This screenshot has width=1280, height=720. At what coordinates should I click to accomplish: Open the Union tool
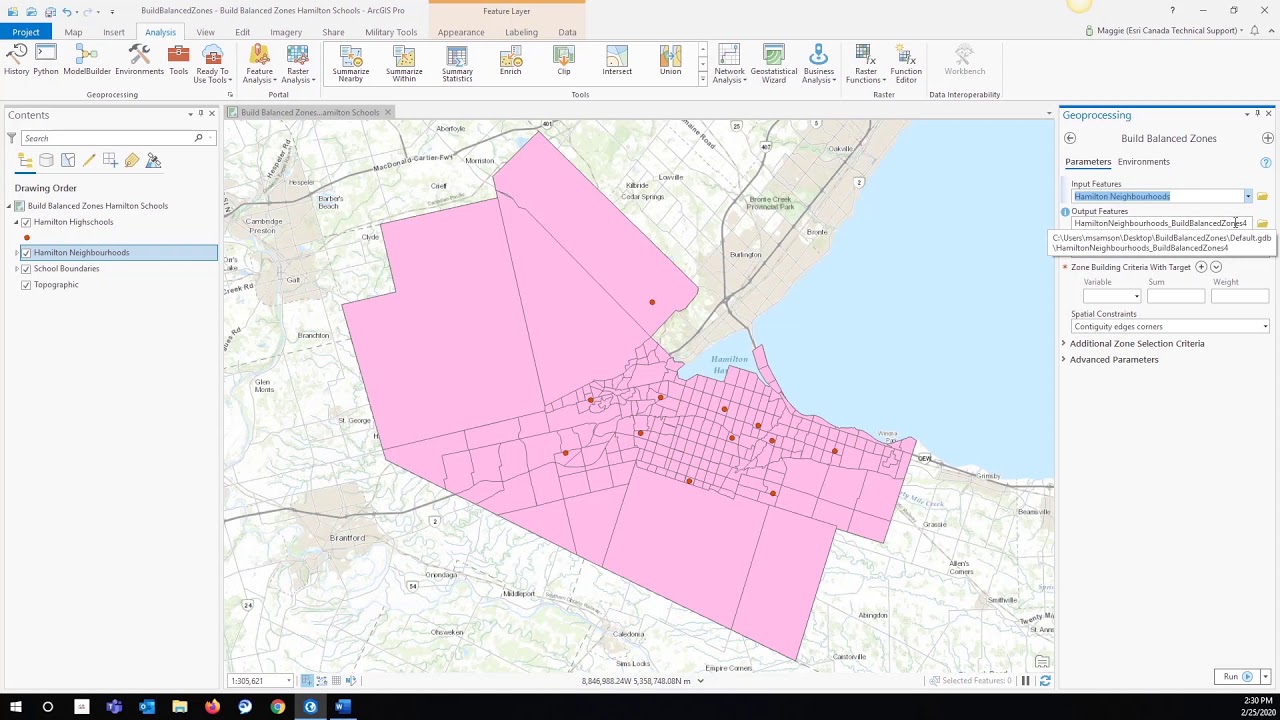tap(670, 62)
